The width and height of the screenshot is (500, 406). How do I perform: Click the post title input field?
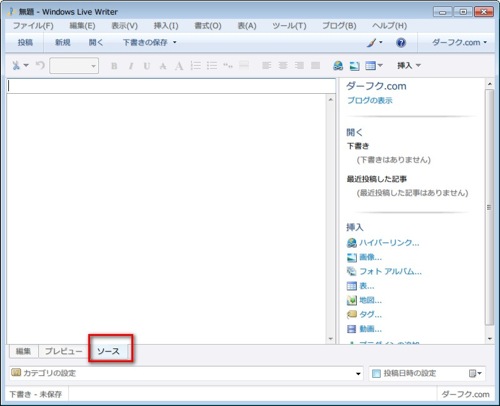[171, 86]
